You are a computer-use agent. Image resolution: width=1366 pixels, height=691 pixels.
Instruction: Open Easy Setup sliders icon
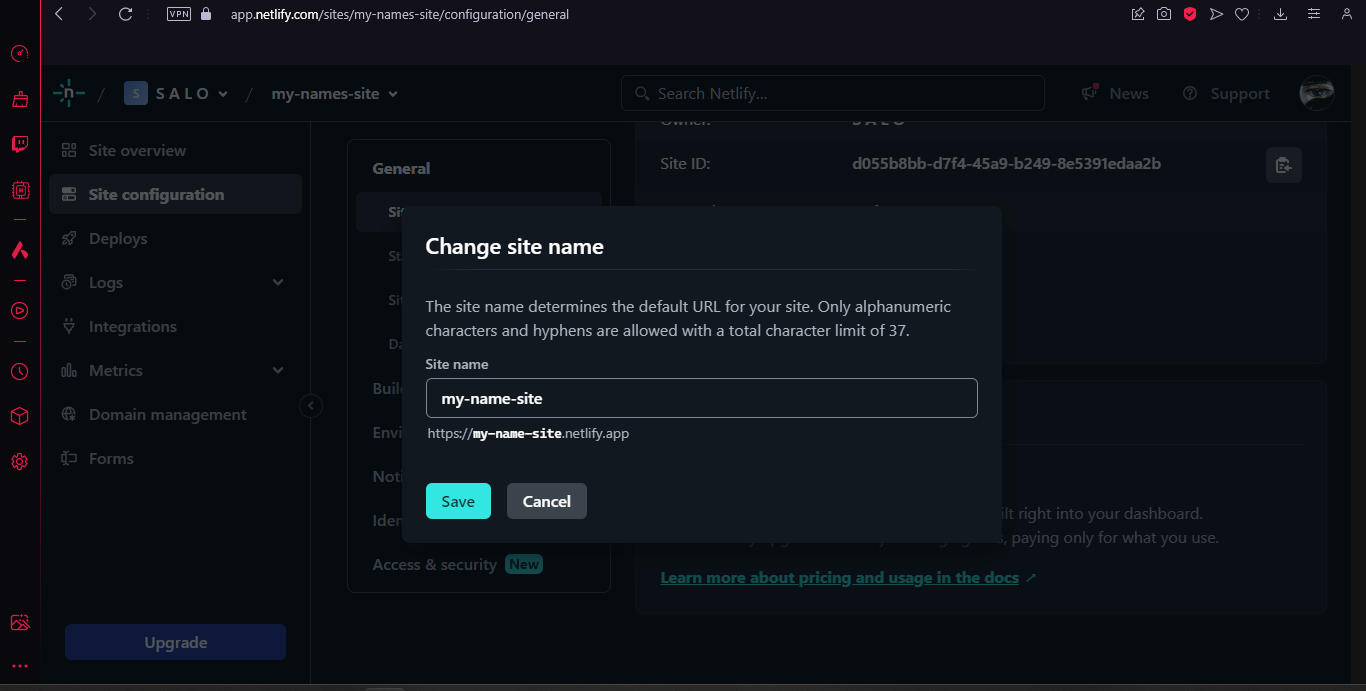[x=1313, y=14]
